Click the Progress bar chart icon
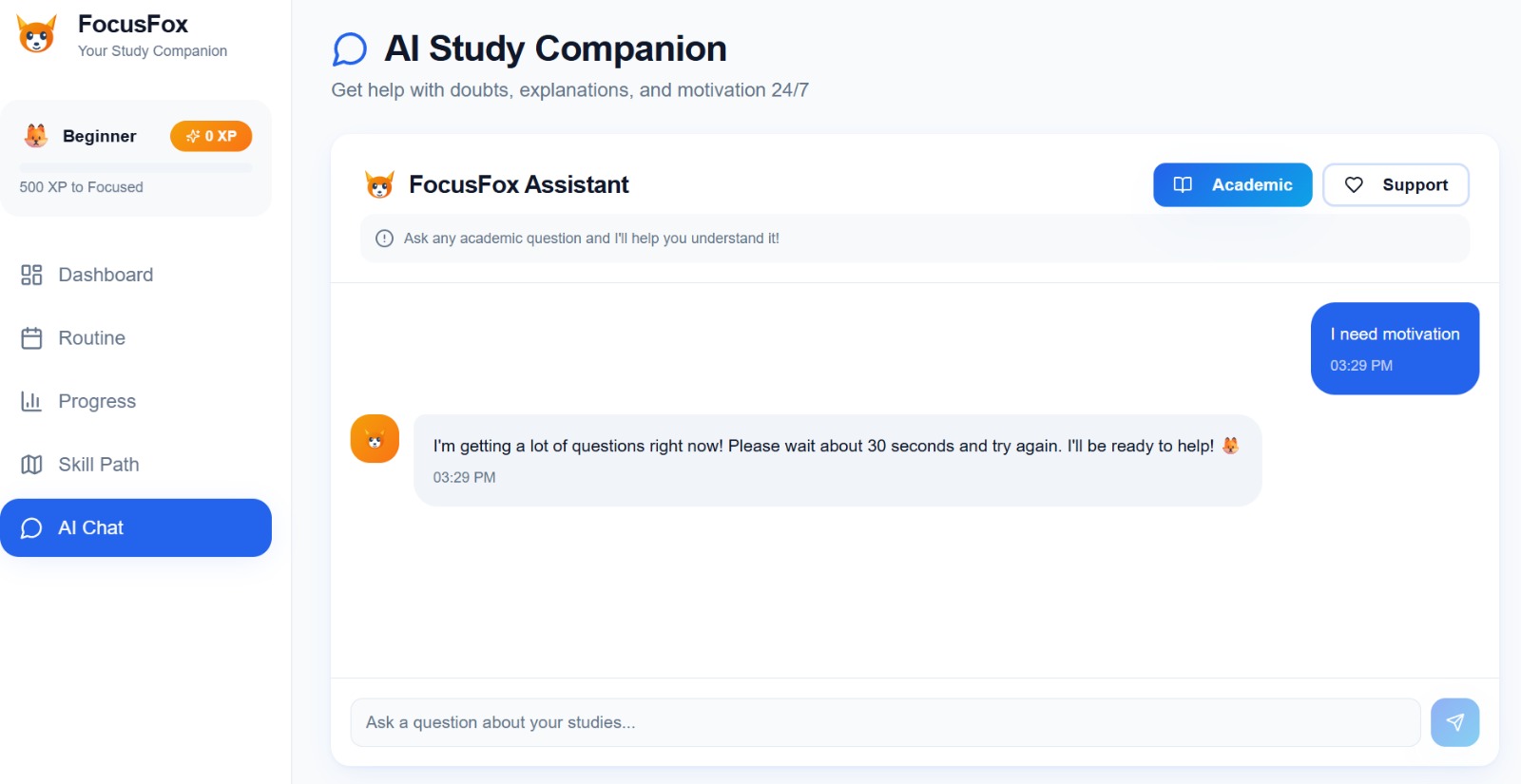 click(31, 401)
